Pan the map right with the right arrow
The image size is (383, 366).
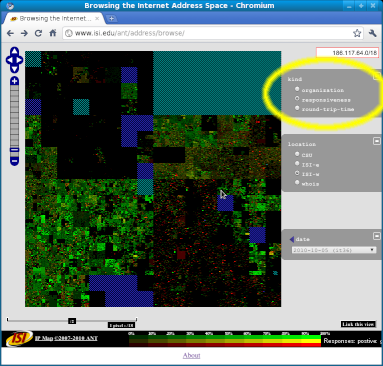pos(19,60)
